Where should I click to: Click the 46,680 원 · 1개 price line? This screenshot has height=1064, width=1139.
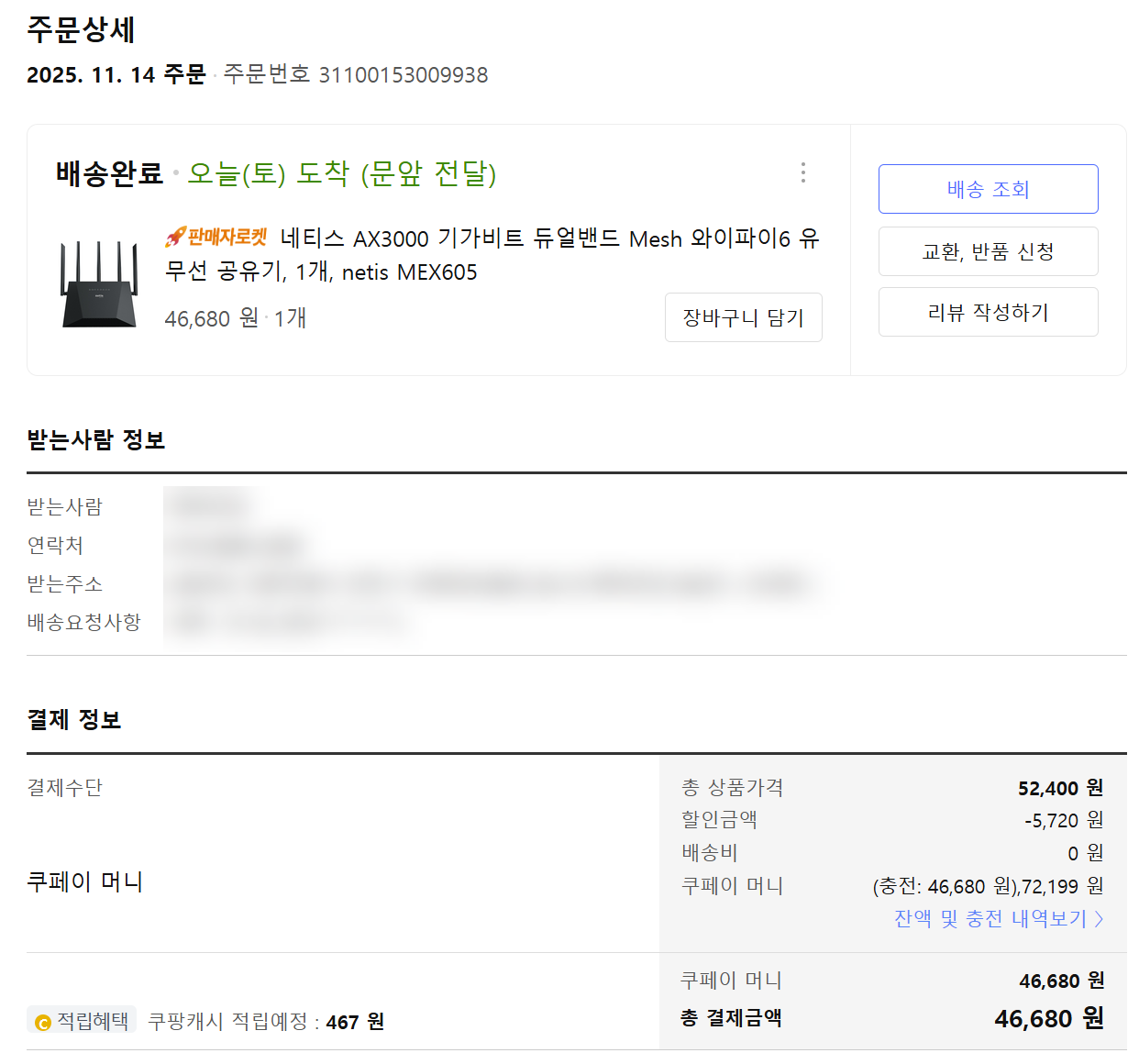(x=236, y=318)
